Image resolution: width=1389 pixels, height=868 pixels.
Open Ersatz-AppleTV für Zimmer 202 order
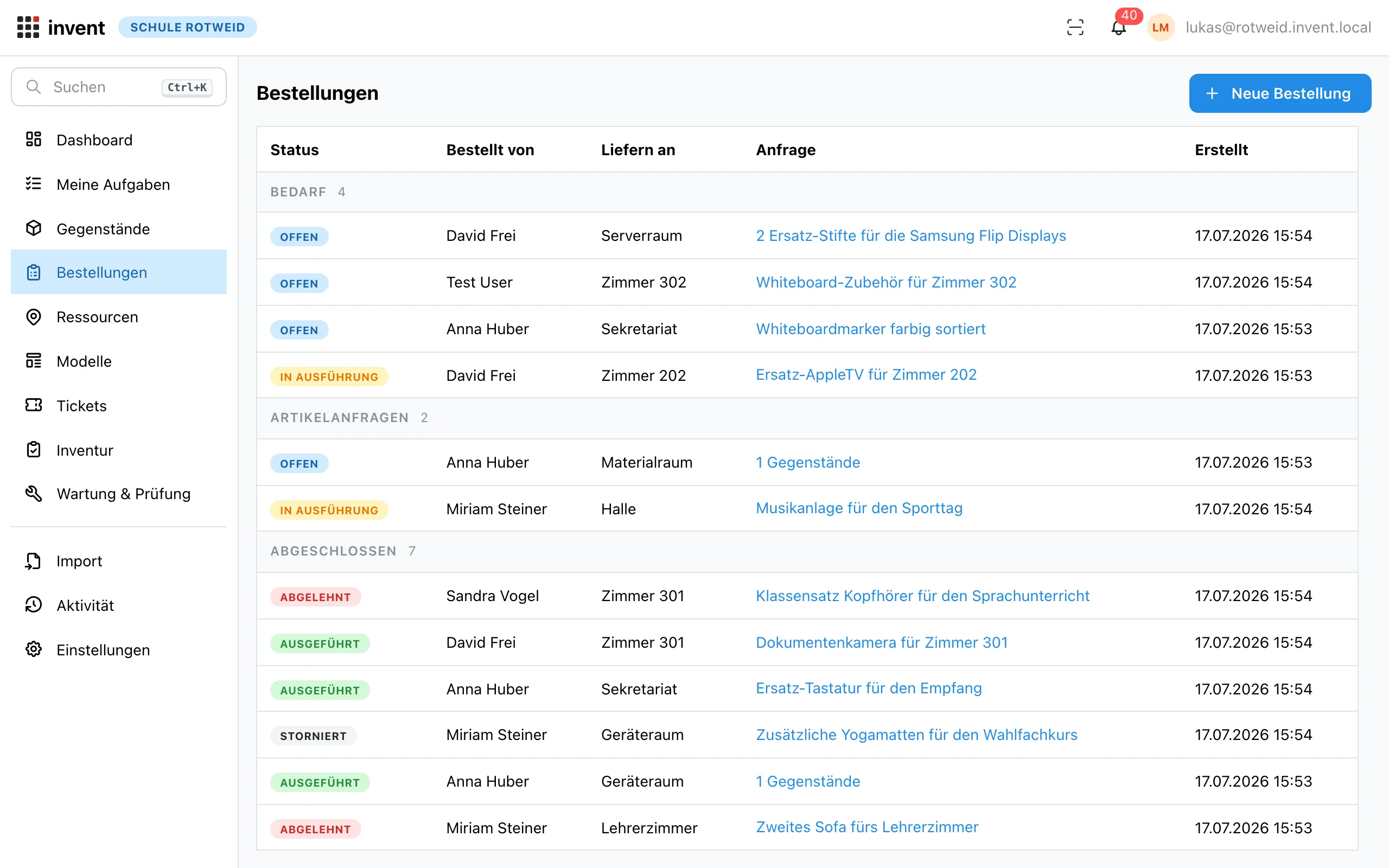pyautogui.click(x=866, y=374)
